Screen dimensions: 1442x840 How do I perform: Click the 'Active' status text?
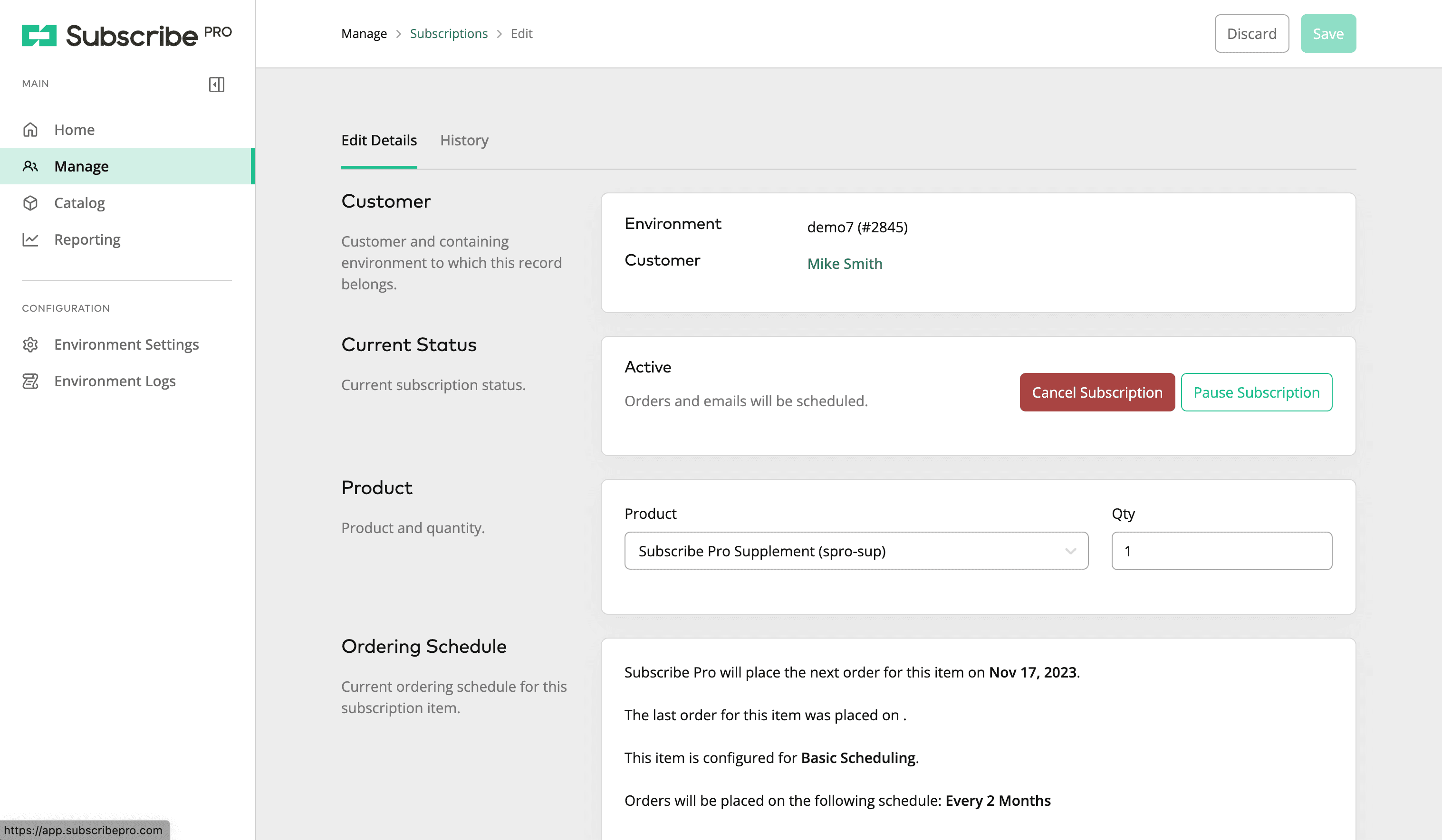tap(648, 367)
